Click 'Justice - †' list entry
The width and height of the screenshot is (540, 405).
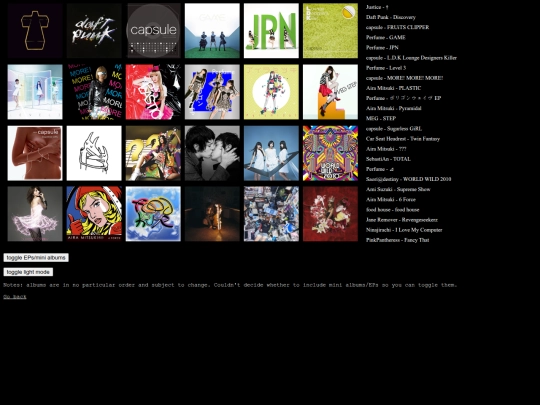(x=377, y=7)
